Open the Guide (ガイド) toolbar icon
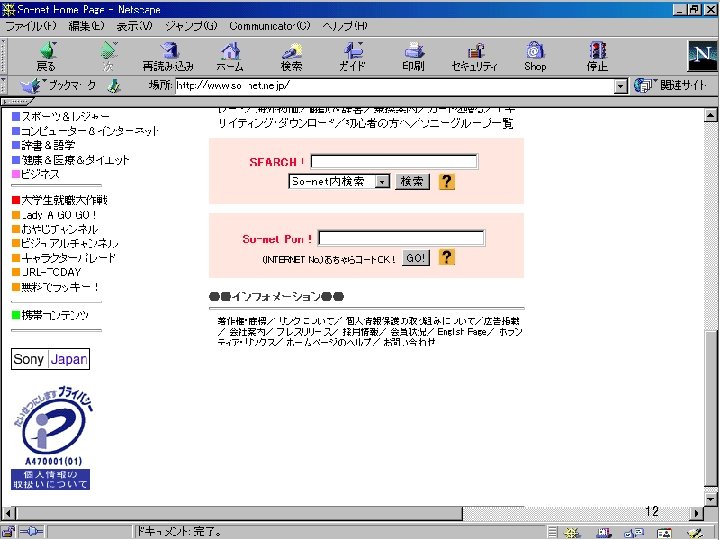 352,56
